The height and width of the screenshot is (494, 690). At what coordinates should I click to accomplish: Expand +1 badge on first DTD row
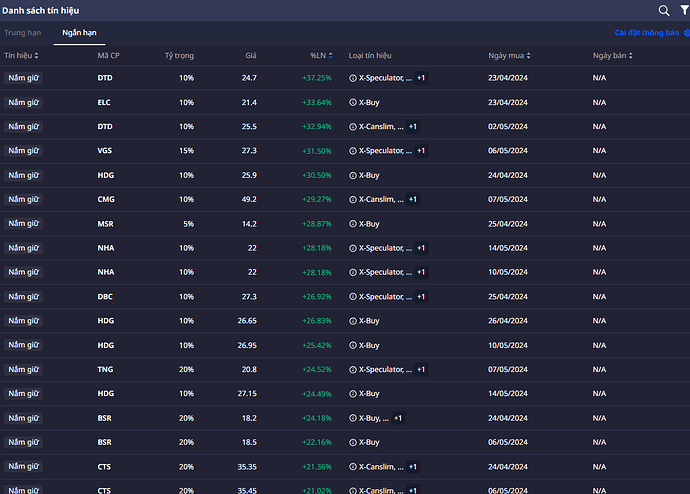click(x=421, y=78)
